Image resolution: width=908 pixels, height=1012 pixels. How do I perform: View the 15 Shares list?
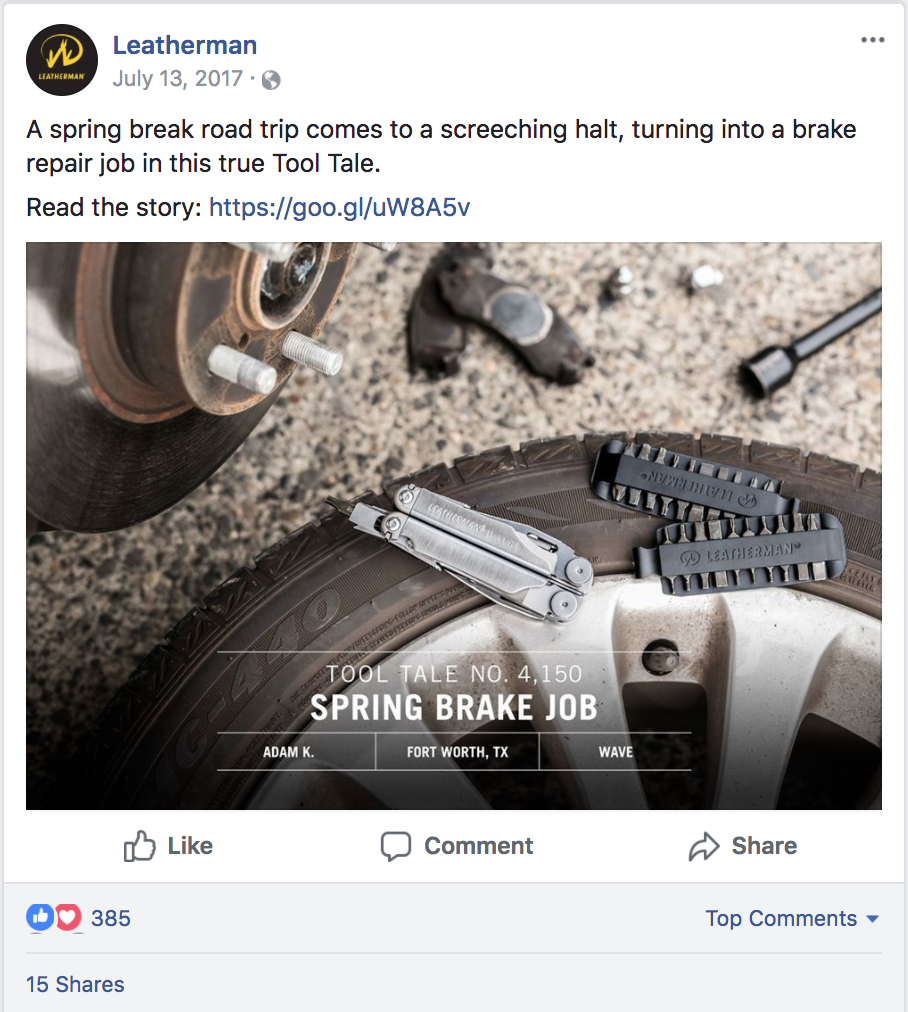click(x=76, y=984)
